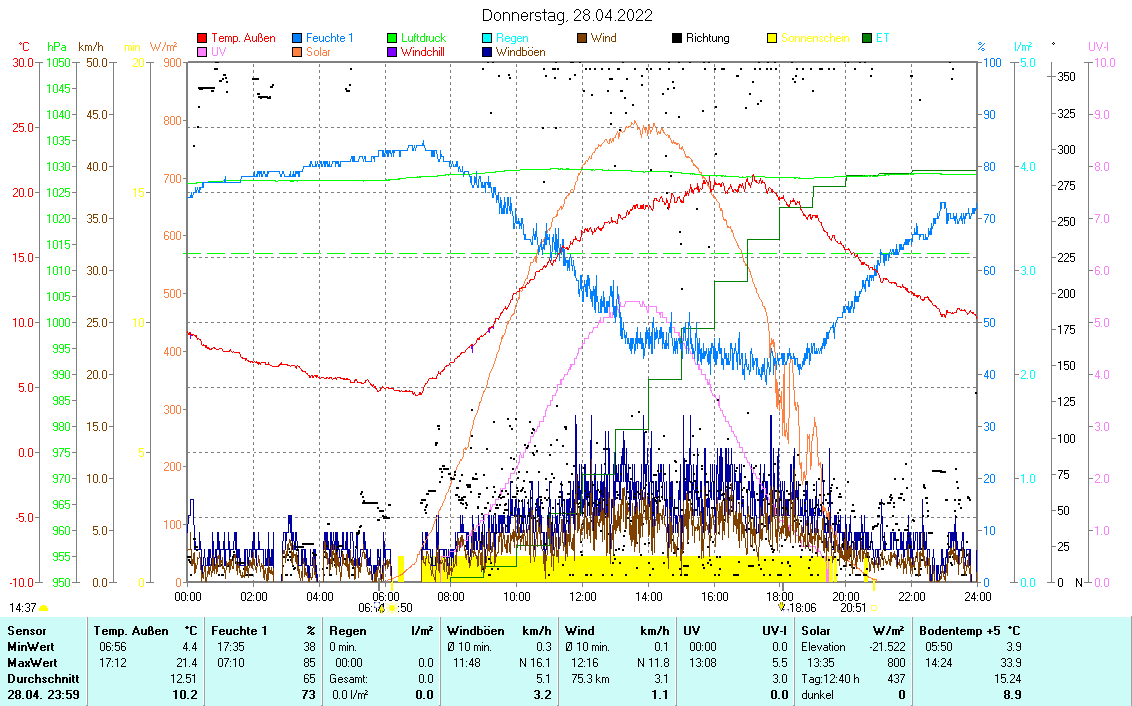This screenshot has width=1132, height=706.
Task: Click the pink UV legend square
Action: tap(203, 51)
